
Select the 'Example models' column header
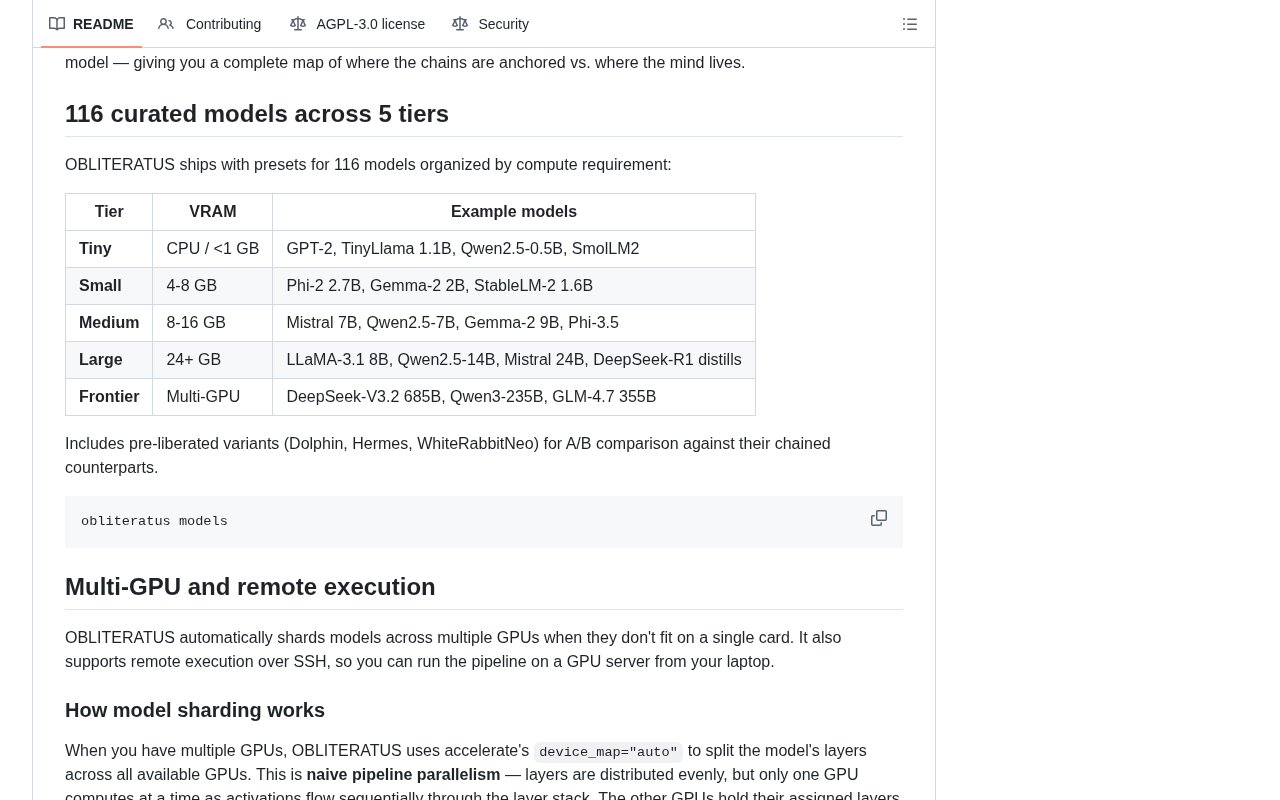pyautogui.click(x=514, y=212)
